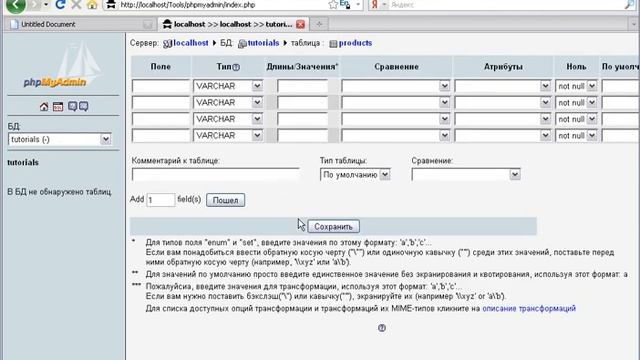The width and height of the screenshot is (640, 360).
Task: Click the Пошел button
Action: tap(225, 200)
